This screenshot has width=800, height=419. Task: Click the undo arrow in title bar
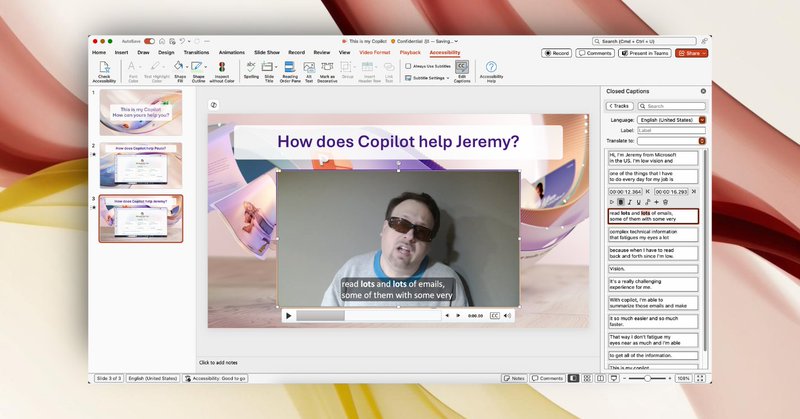[182, 41]
